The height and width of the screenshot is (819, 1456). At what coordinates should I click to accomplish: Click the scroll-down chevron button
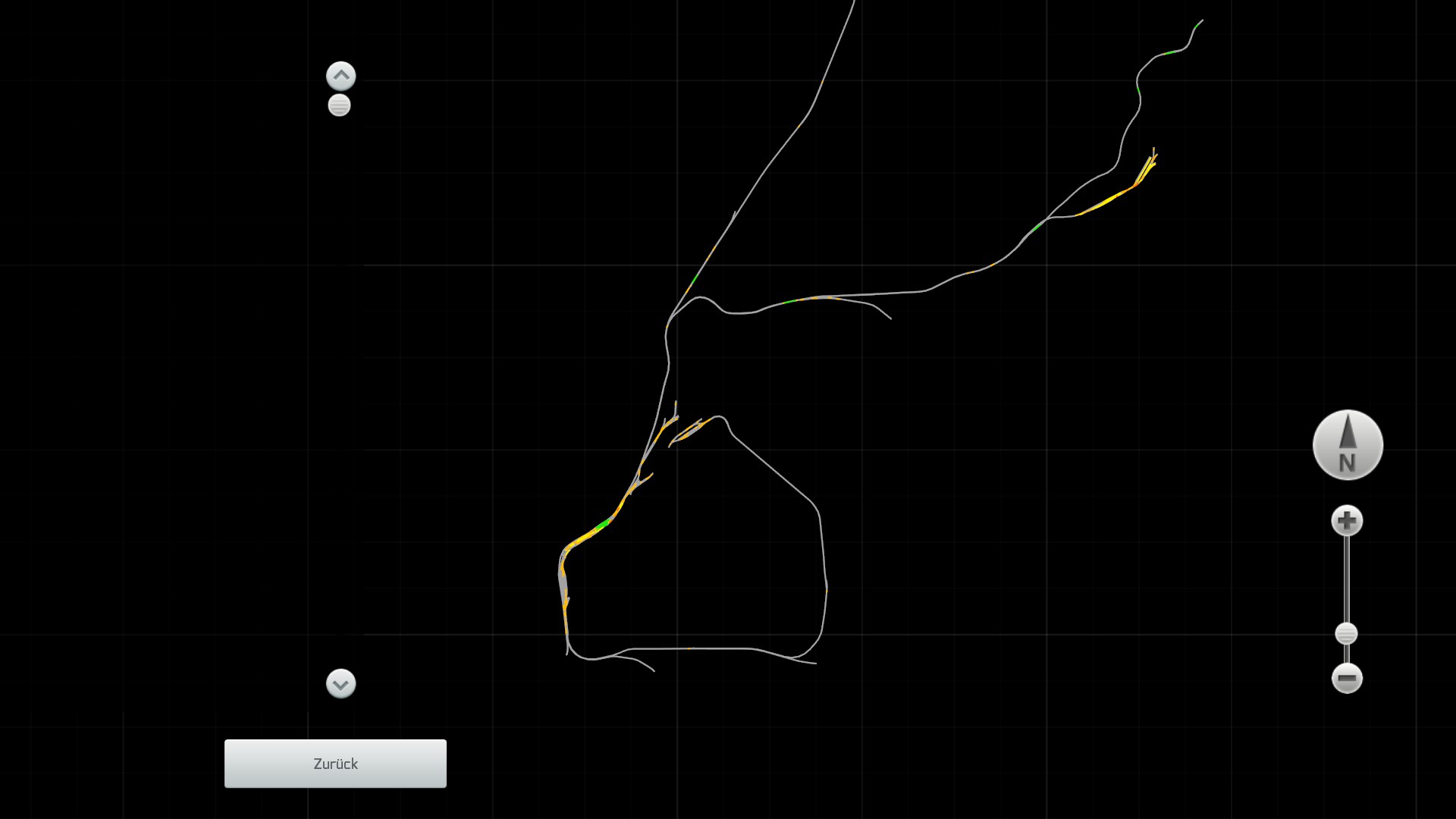340,683
